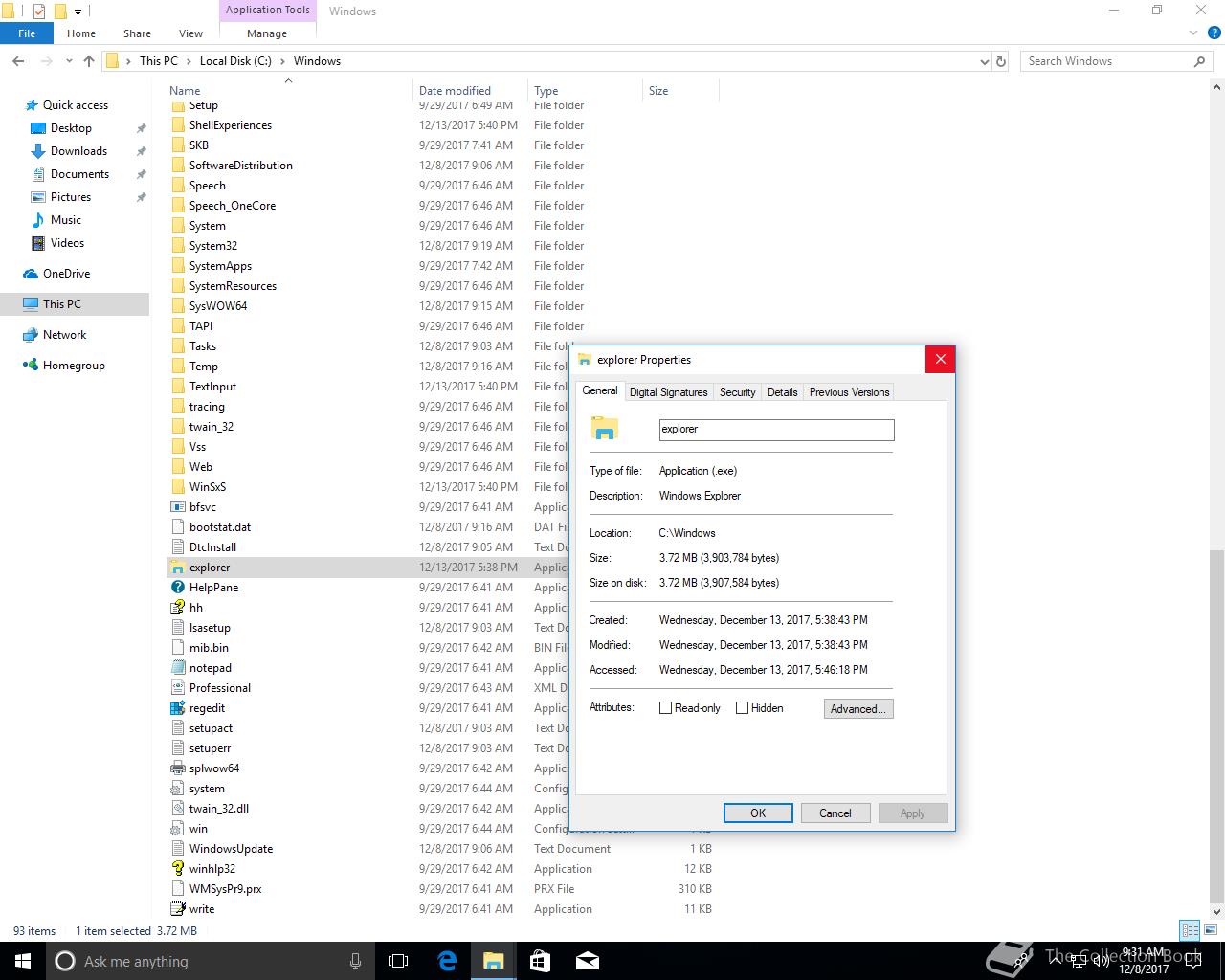Open the recent locations dropdown arrow
Image resolution: width=1225 pixels, height=980 pixels.
[69, 61]
